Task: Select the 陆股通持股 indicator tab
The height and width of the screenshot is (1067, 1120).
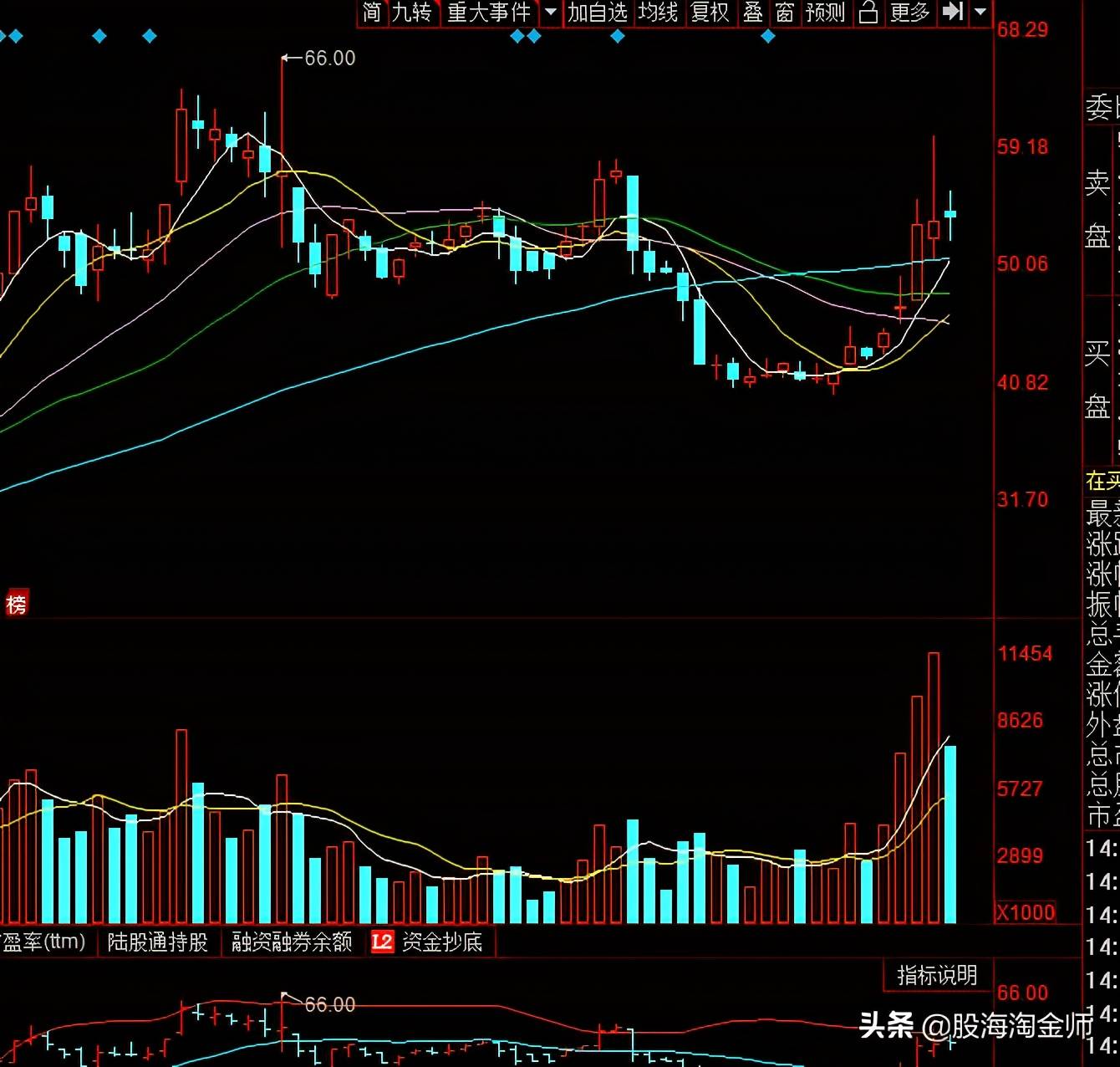Action: pos(157,942)
